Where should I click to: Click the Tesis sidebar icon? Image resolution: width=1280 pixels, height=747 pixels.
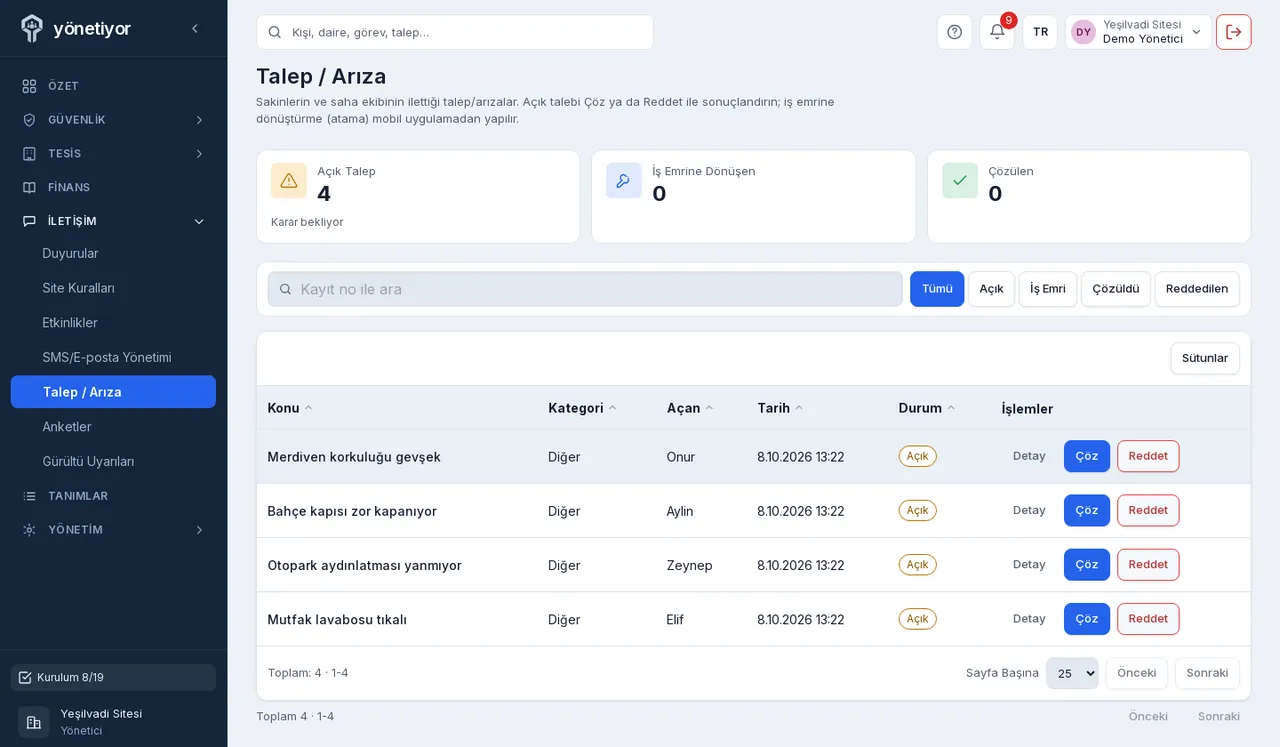(x=29, y=154)
